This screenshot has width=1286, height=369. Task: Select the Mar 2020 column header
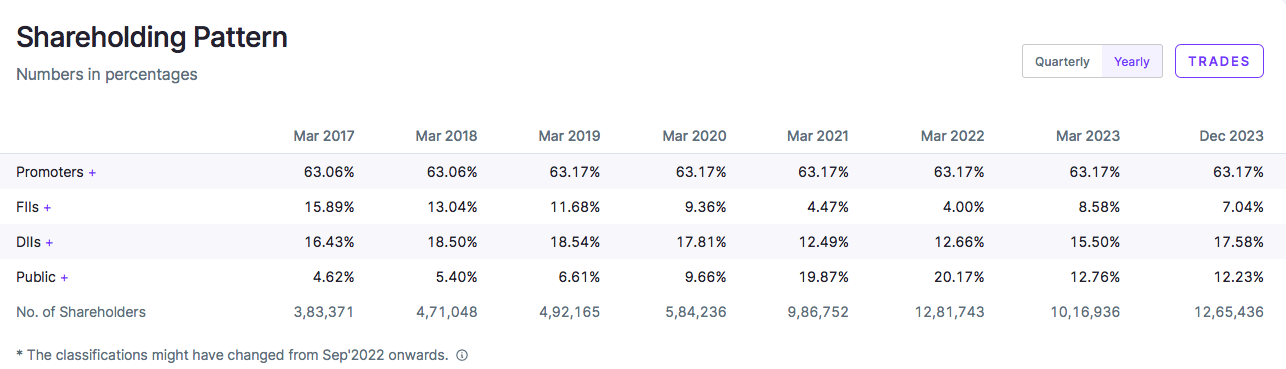click(x=694, y=136)
